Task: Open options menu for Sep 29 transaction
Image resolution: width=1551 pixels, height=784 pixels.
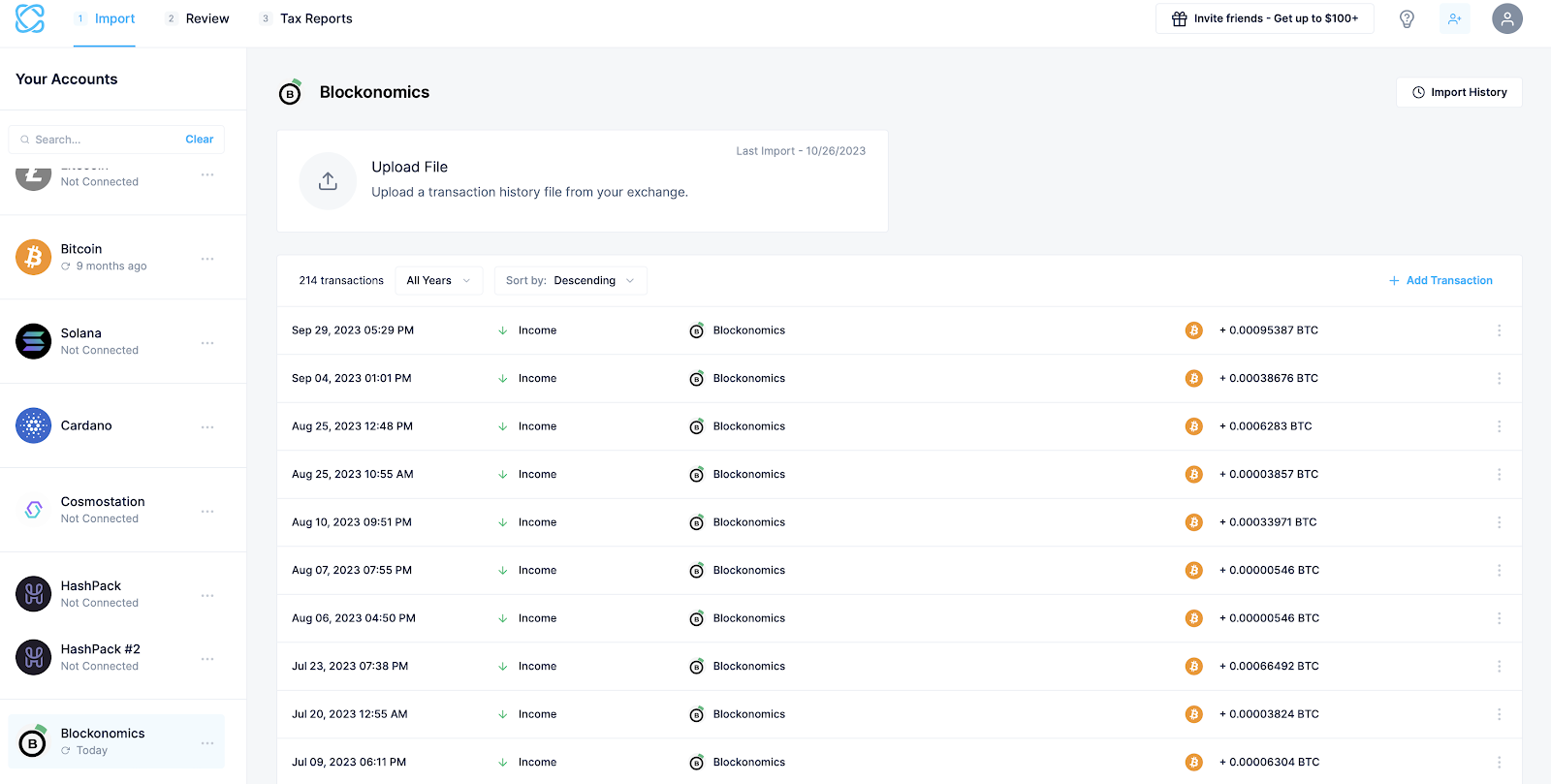Action: coord(1499,330)
